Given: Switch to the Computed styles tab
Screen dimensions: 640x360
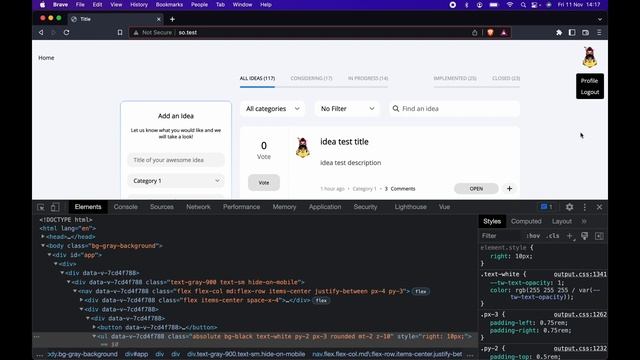Looking at the screenshot, I should (x=526, y=221).
